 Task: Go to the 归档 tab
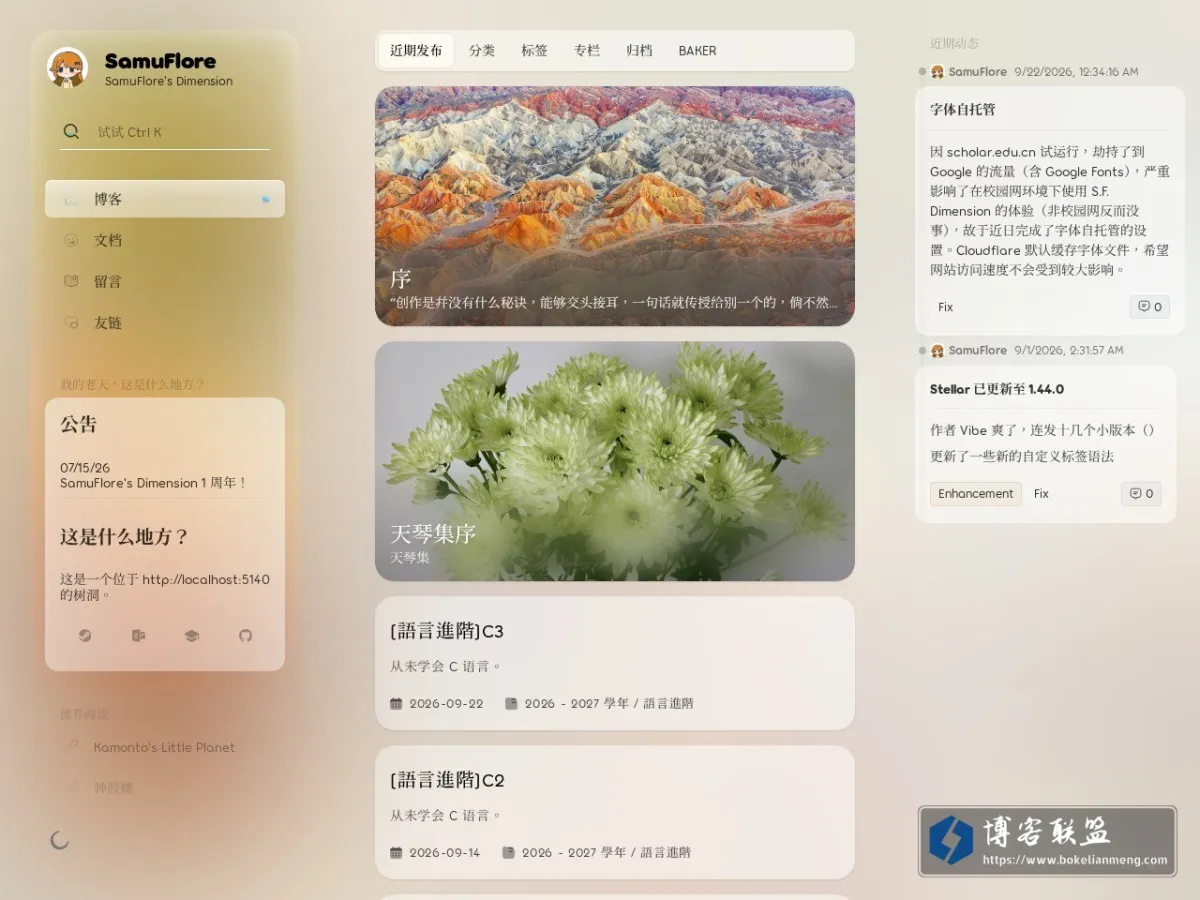pyautogui.click(x=639, y=50)
